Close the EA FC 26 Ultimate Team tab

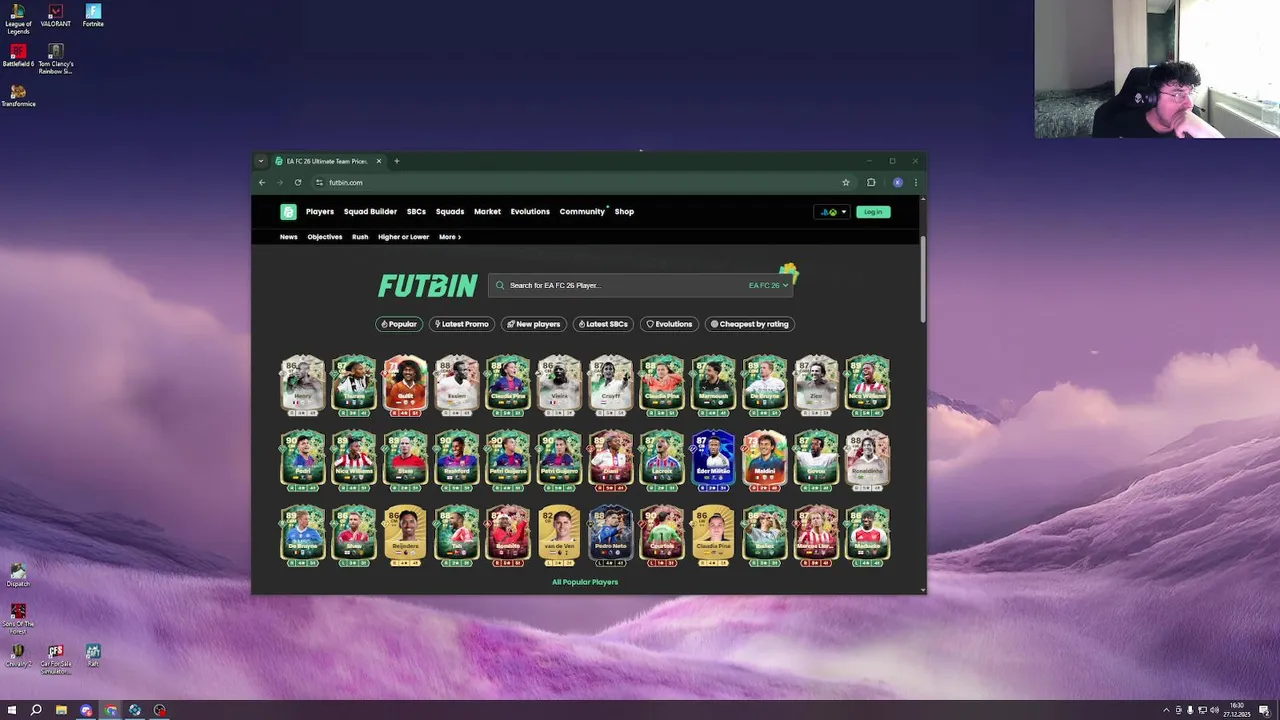[379, 161]
